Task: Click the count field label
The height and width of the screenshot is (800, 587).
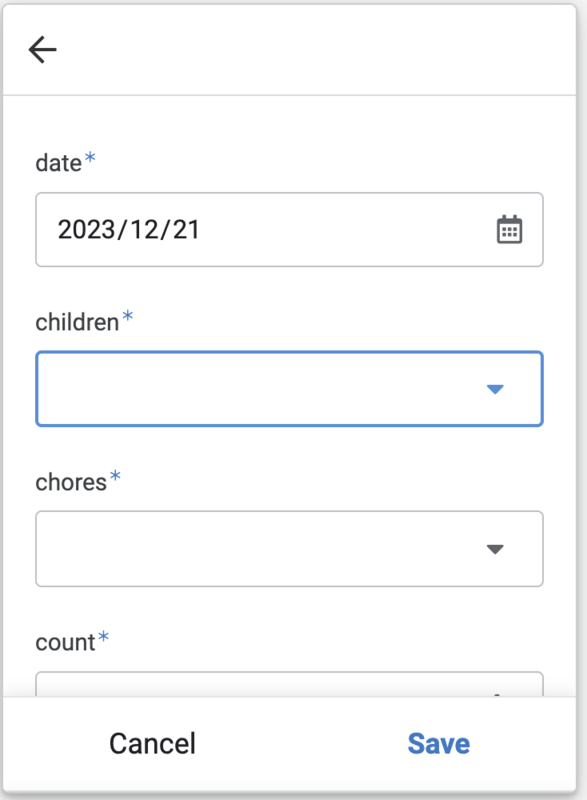Action: pyautogui.click(x=65, y=642)
